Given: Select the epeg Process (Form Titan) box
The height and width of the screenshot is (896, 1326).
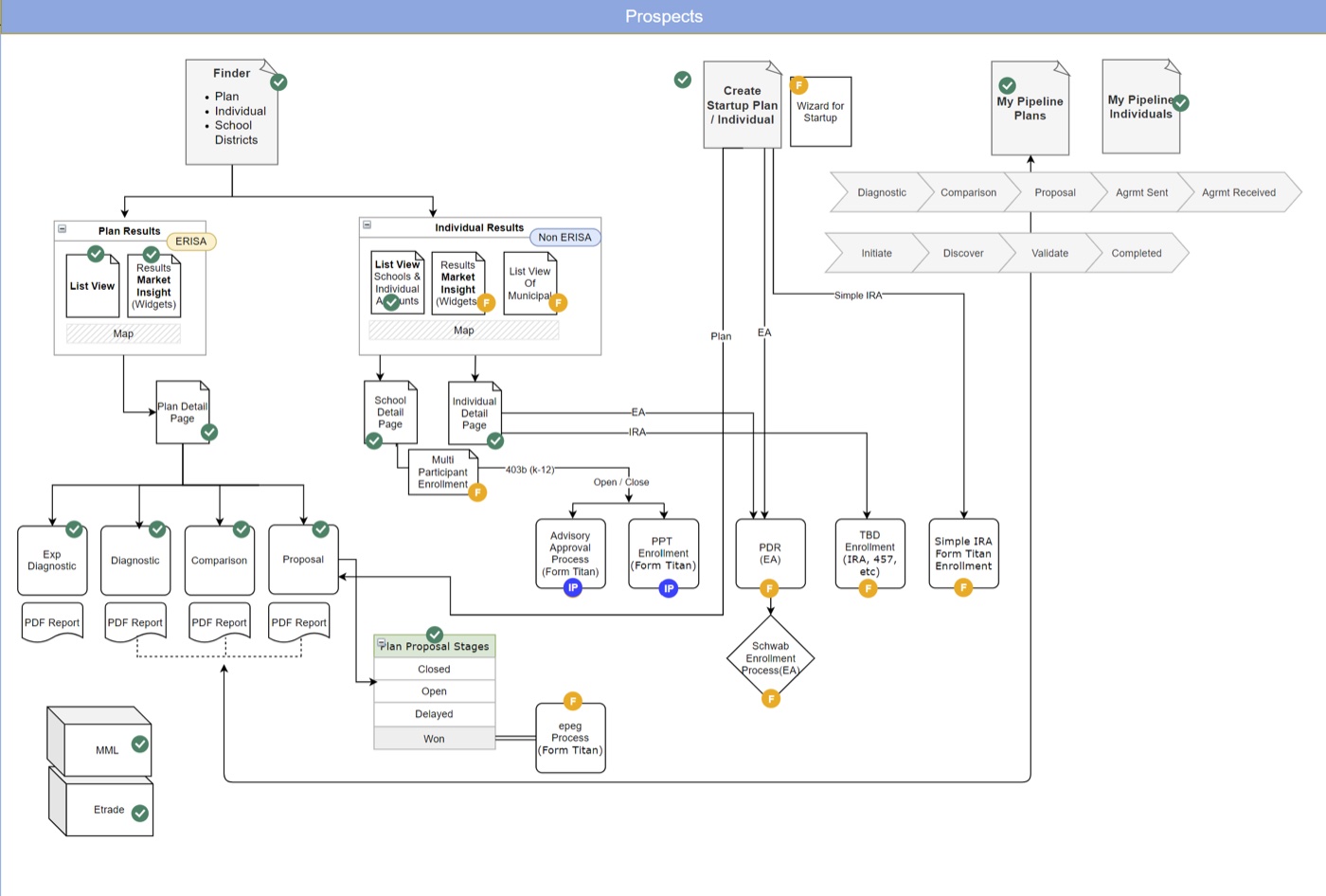Looking at the screenshot, I should [x=570, y=738].
